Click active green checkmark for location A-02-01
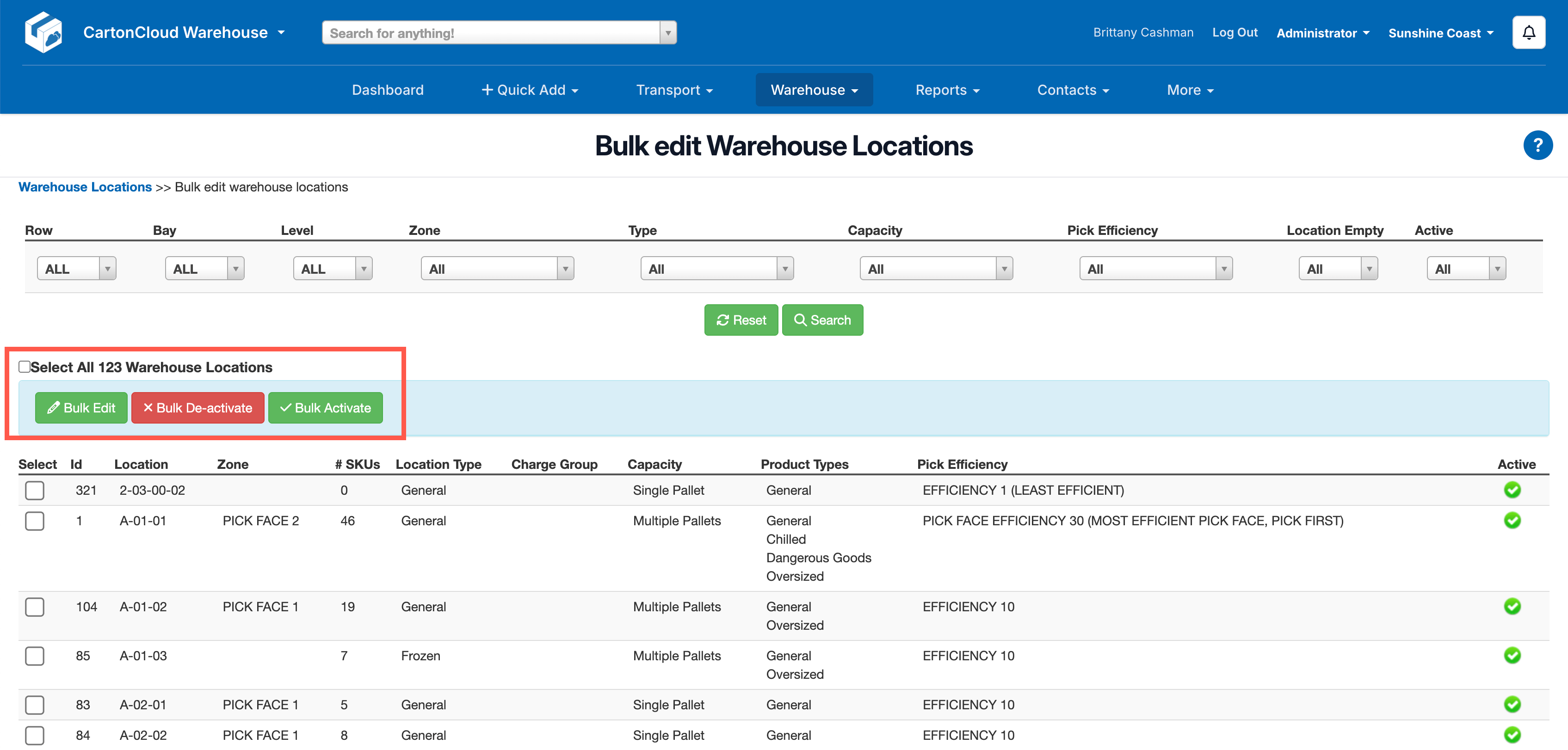This screenshot has height=750, width=1568. click(x=1512, y=704)
